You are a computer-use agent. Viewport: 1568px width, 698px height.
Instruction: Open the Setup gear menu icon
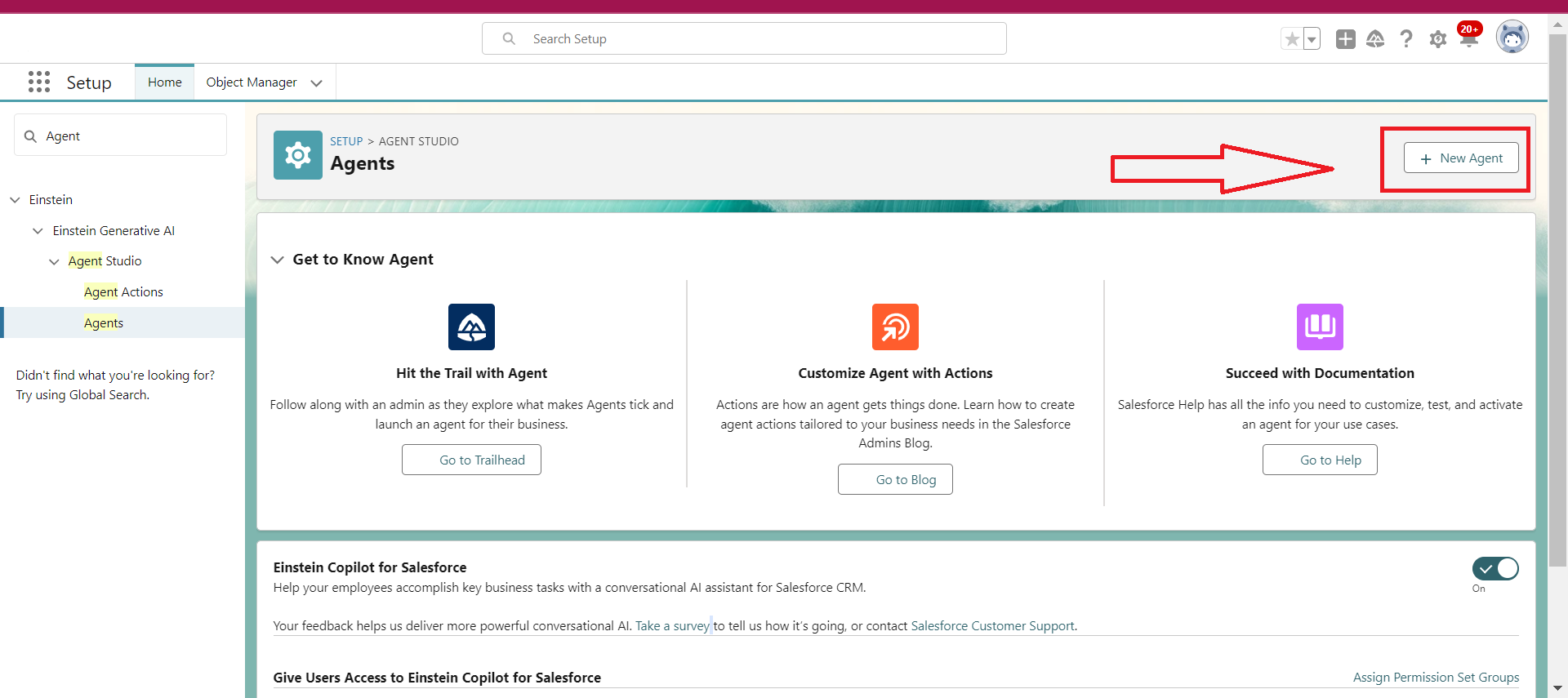[1438, 39]
